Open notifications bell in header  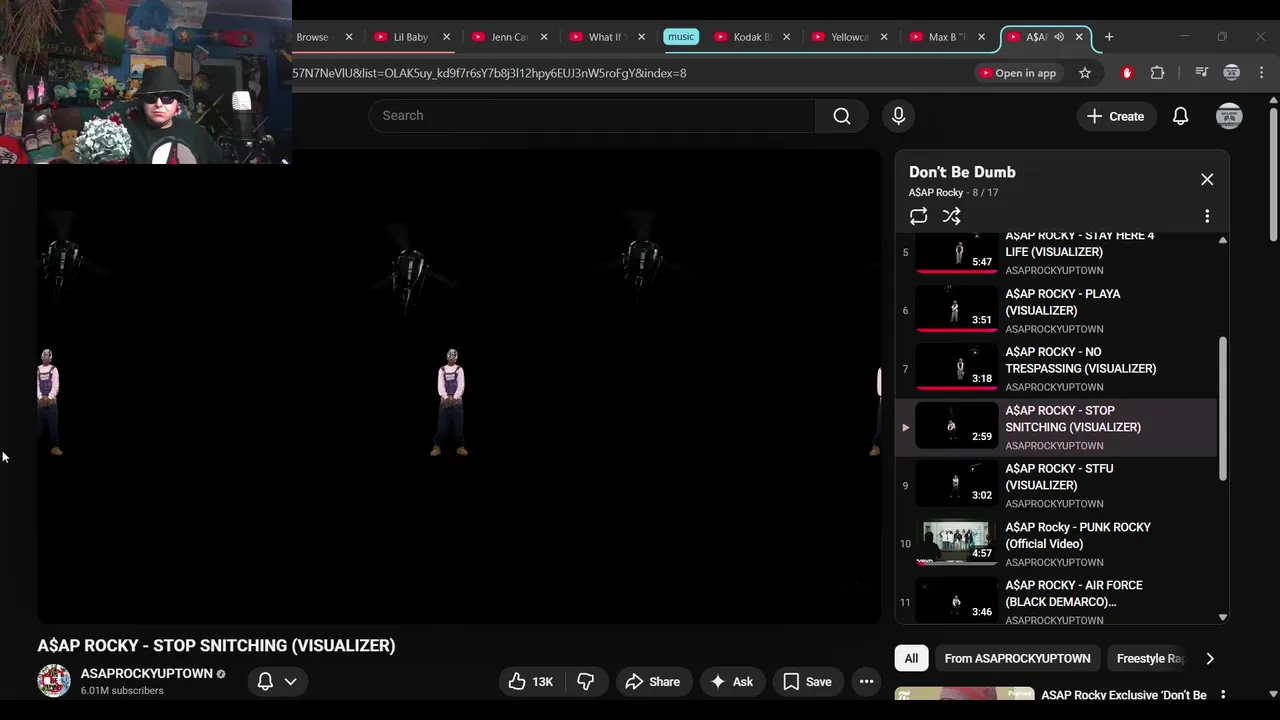tap(1180, 116)
